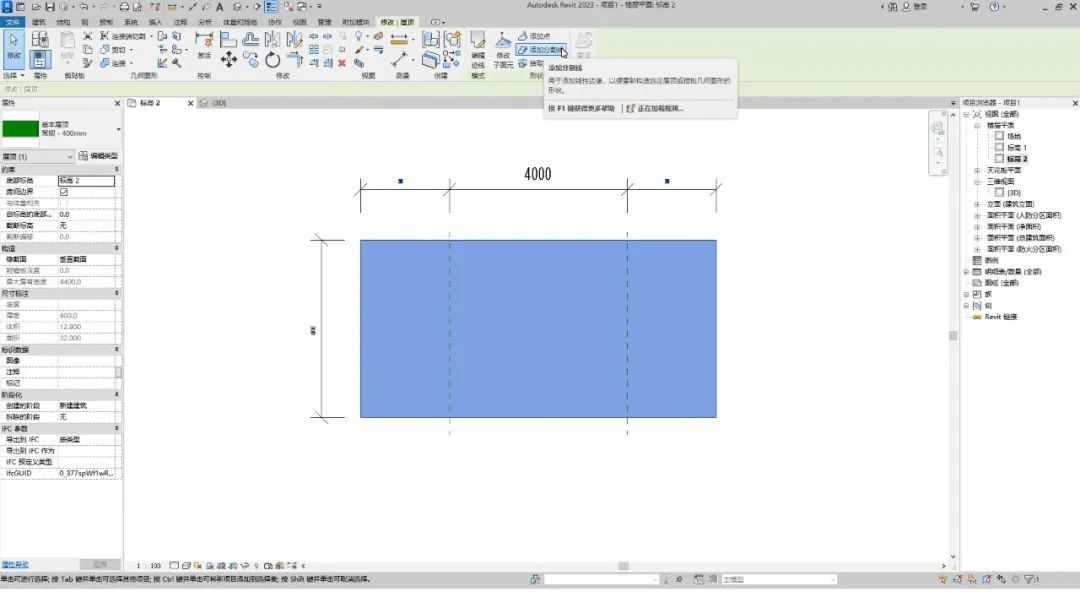
Task: Select the Rotate tool in ribbon
Action: pos(273,60)
